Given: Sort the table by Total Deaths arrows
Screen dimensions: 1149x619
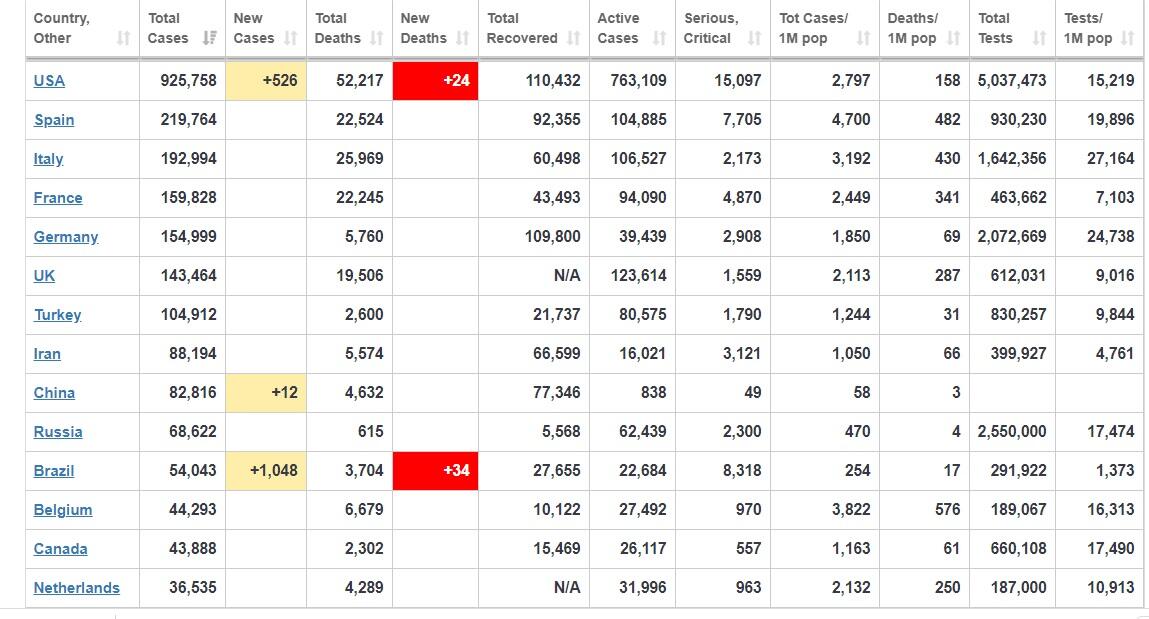Looking at the screenshot, I should click(x=377, y=38).
